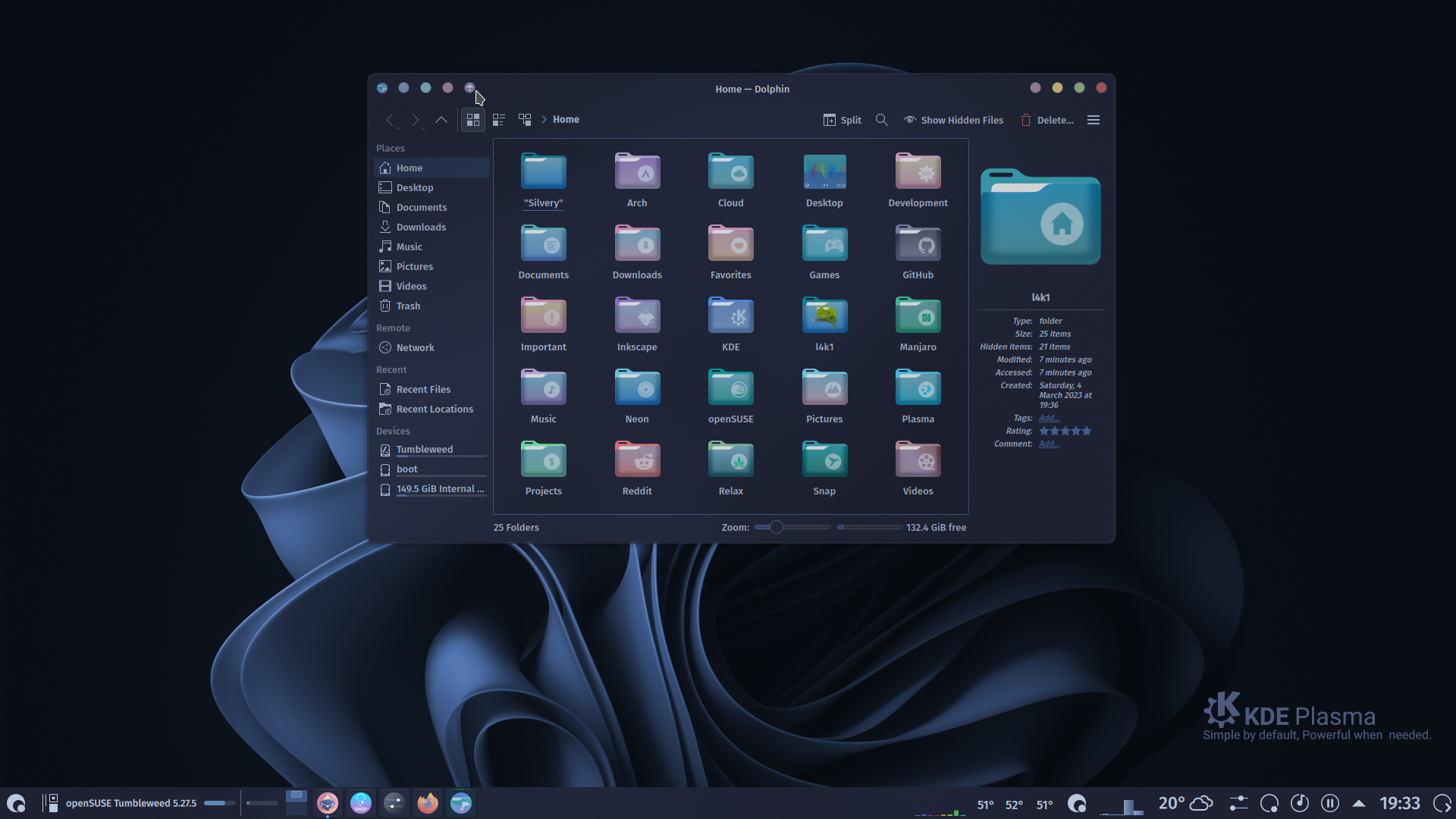Select Pictures in Places panel
1456x819 pixels.
(x=431, y=266)
